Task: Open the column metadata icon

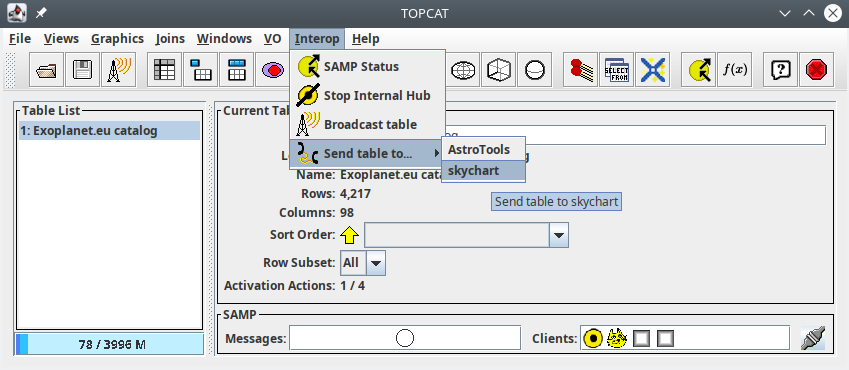Action: pyautogui.click(x=237, y=70)
